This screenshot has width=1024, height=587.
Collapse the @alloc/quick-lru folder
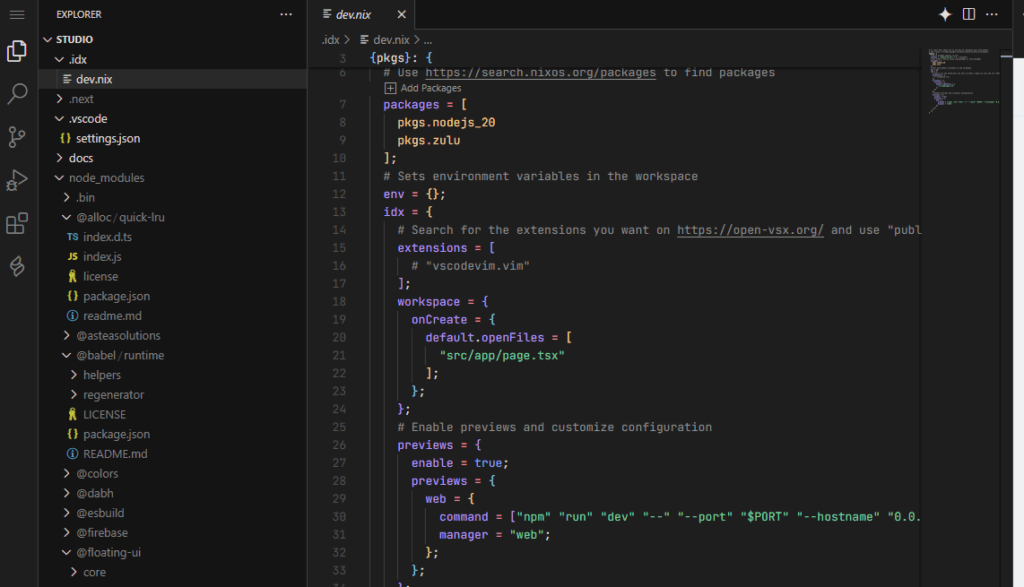tap(67, 217)
